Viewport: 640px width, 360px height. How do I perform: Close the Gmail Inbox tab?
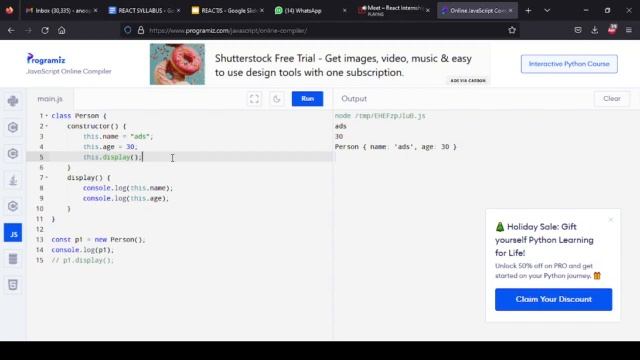(x=96, y=11)
